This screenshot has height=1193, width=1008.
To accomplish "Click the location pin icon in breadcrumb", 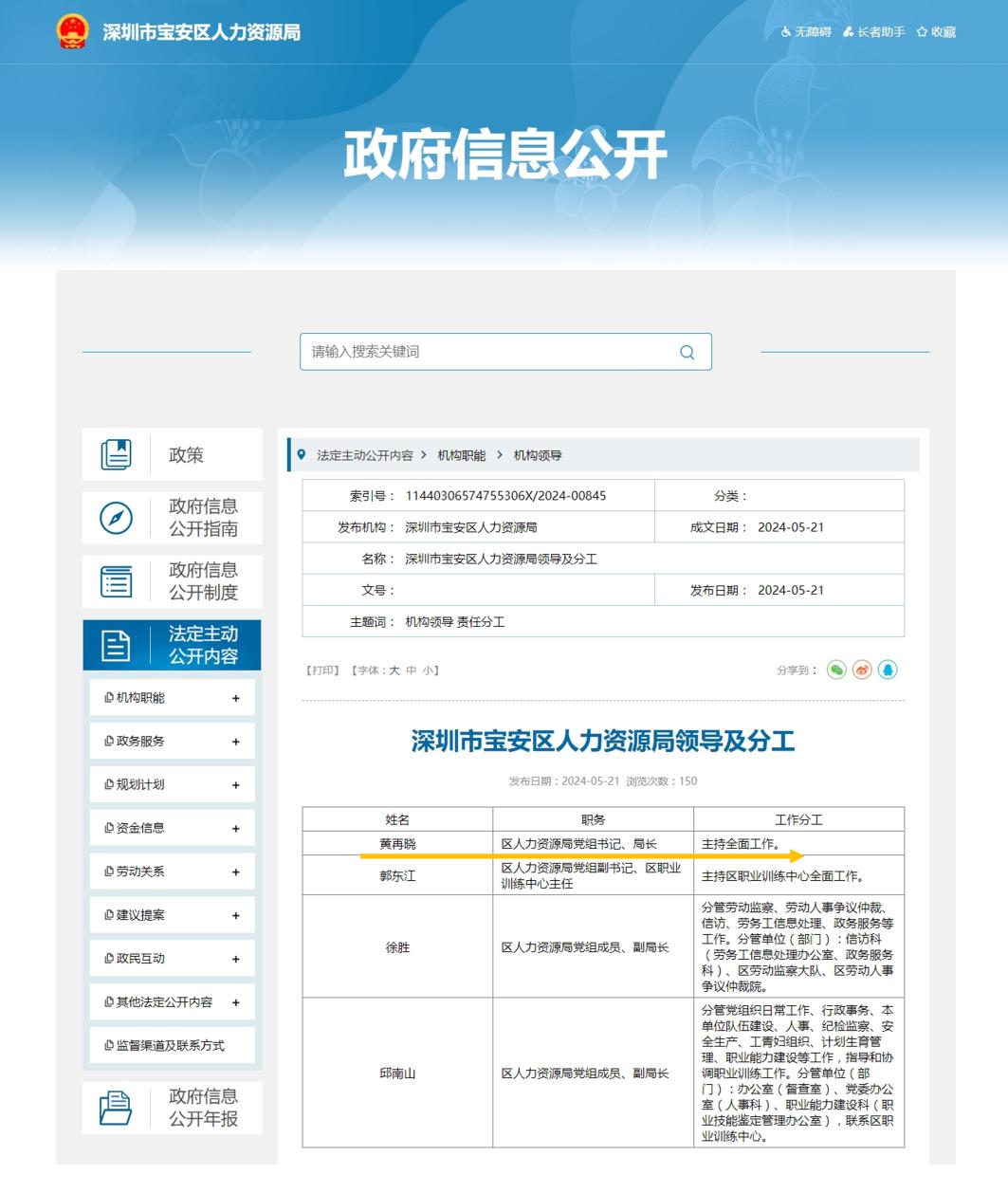I will (300, 453).
